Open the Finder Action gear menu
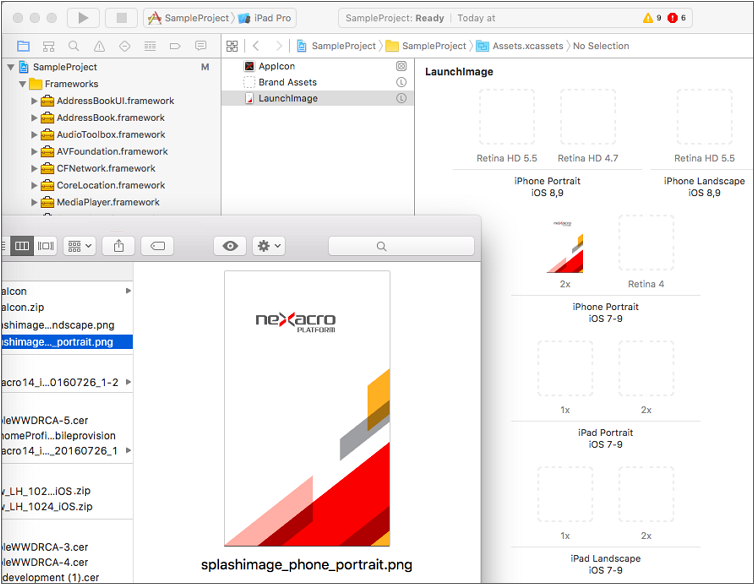 269,246
